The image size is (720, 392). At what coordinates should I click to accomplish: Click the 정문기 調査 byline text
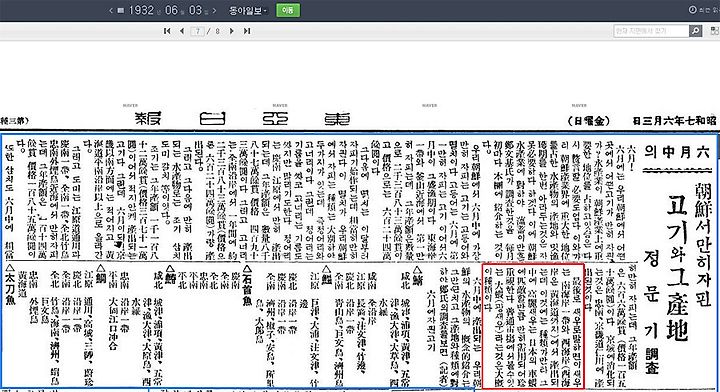(651, 312)
